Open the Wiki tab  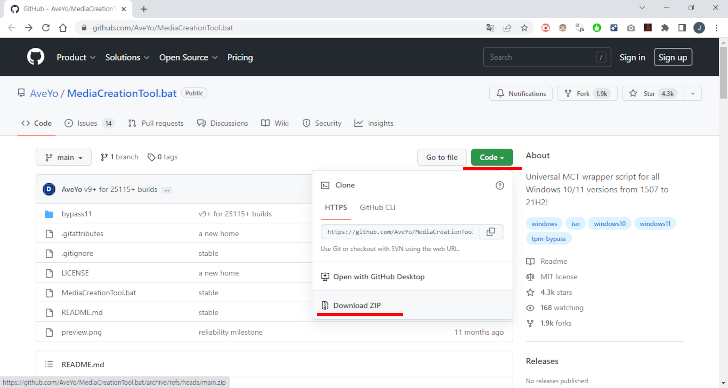point(274,123)
